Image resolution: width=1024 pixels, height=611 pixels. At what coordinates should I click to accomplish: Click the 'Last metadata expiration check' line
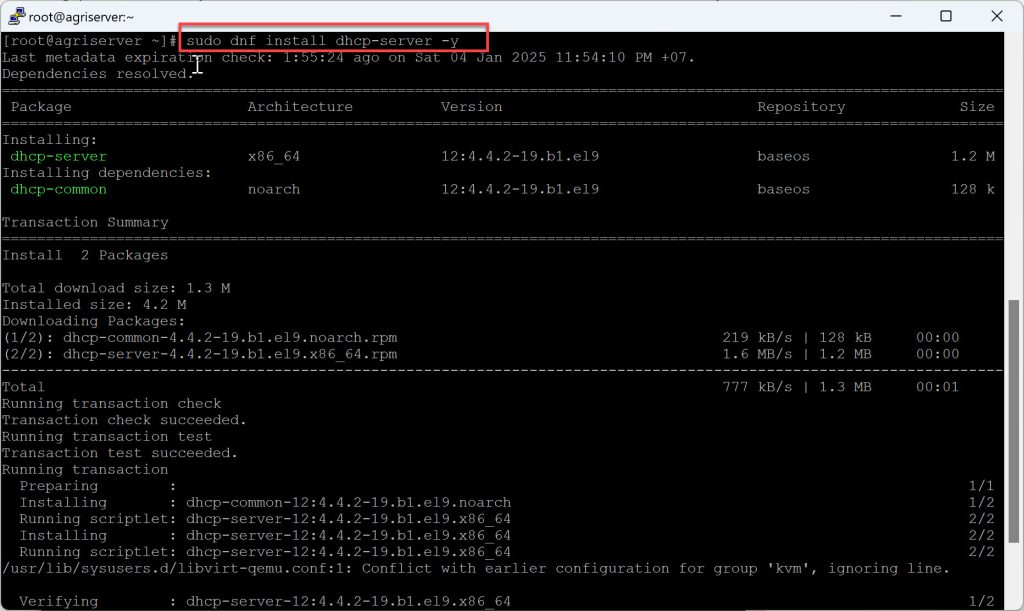tap(348, 57)
